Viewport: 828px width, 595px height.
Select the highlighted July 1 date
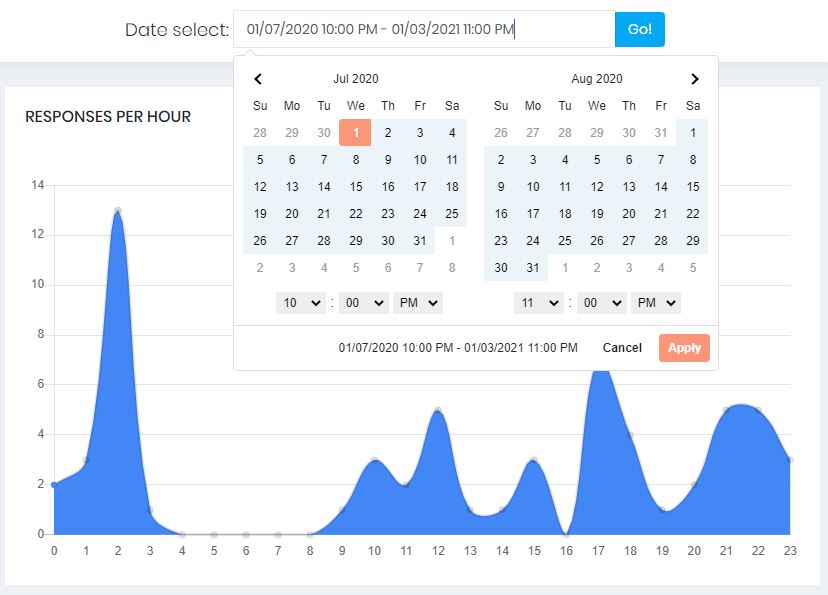355,133
